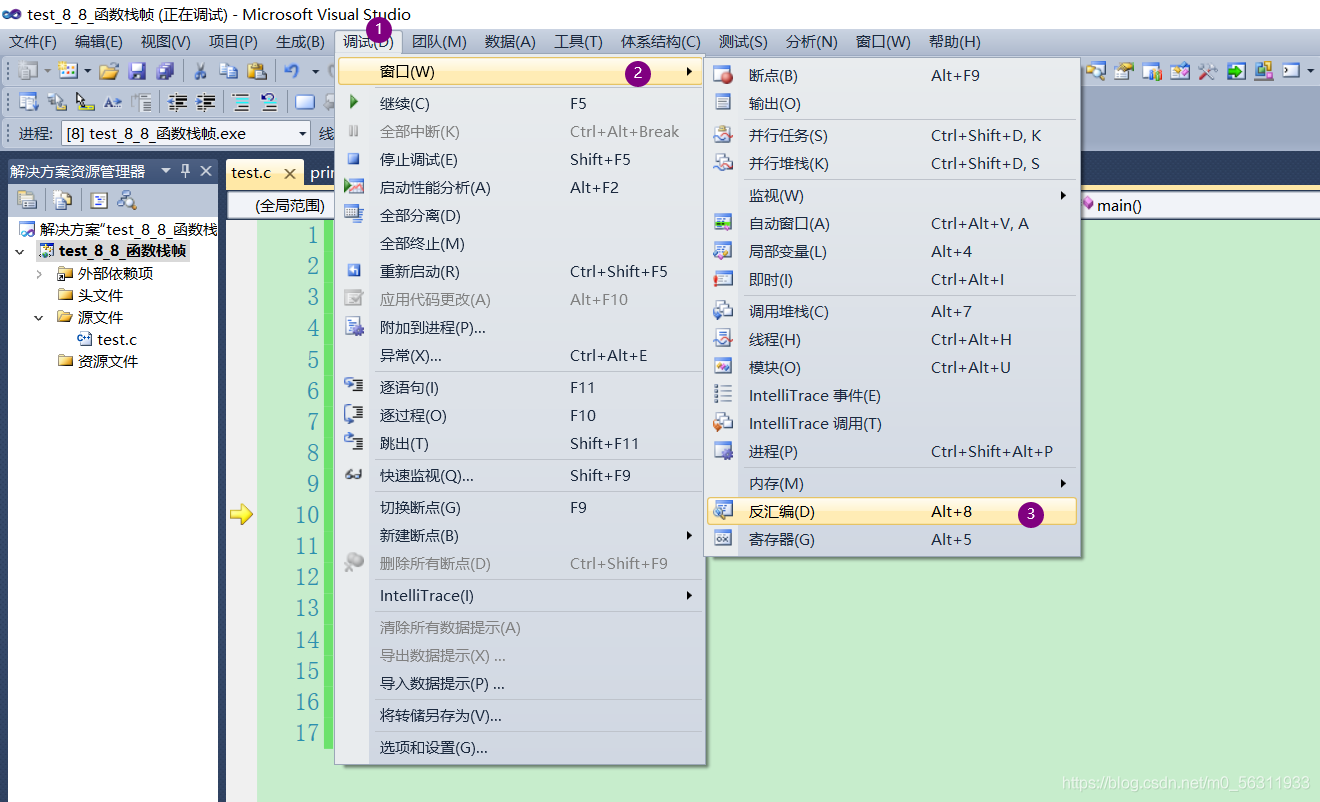Click the Undo arrow toolbar icon
Viewport: 1320px width, 802px height.
(292, 71)
